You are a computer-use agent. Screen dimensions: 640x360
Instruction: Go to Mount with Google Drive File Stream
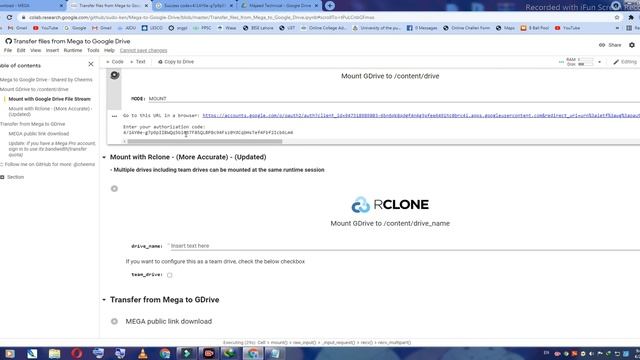tap(49, 99)
